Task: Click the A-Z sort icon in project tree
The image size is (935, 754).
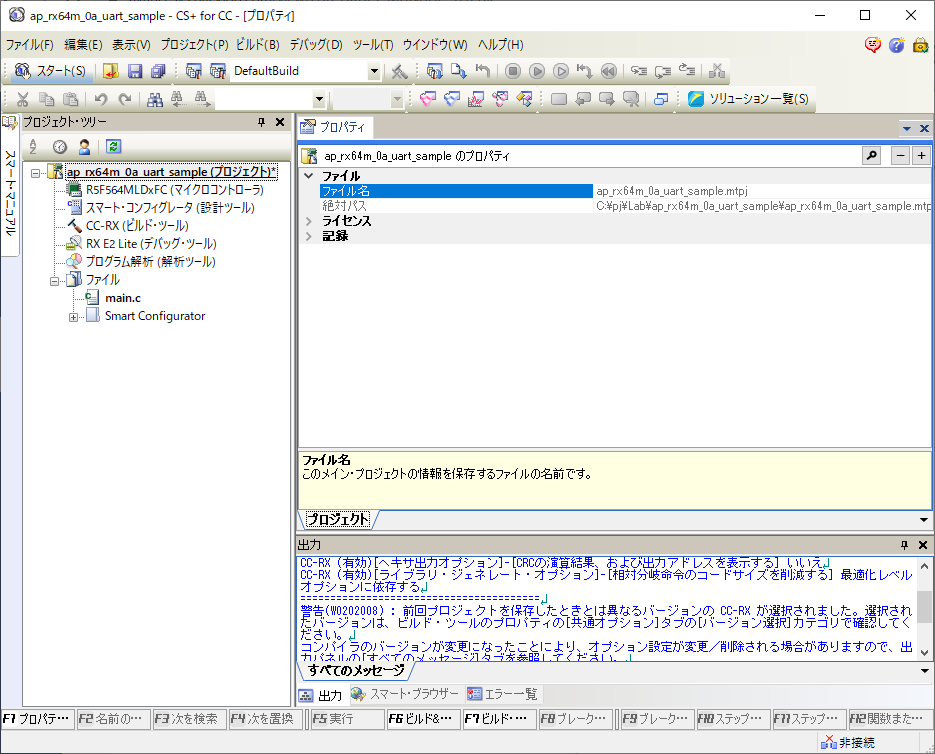Action: 33,146
